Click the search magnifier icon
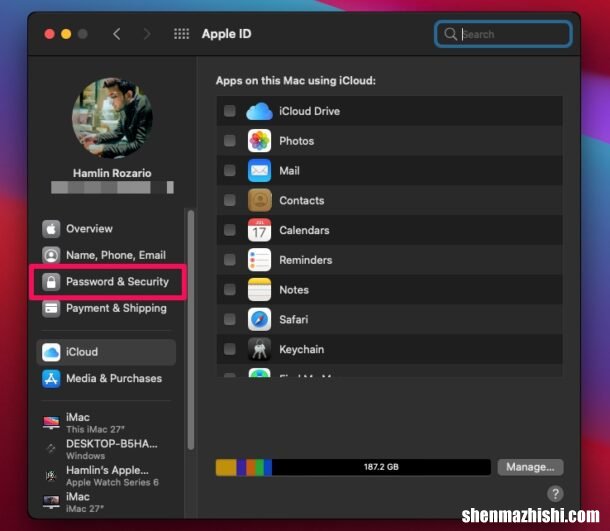The image size is (610, 531). [450, 34]
